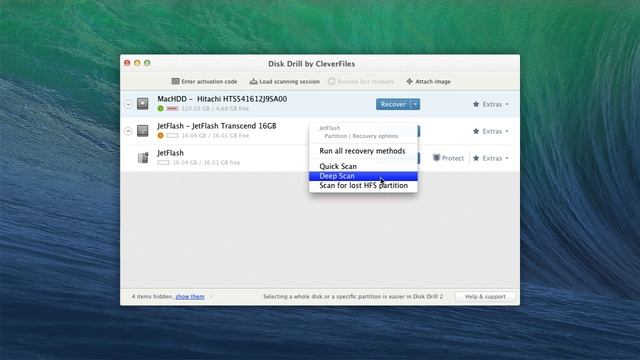The image size is (640, 360).
Task: Click Protect for the JetFlash partition
Action: click(x=448, y=158)
